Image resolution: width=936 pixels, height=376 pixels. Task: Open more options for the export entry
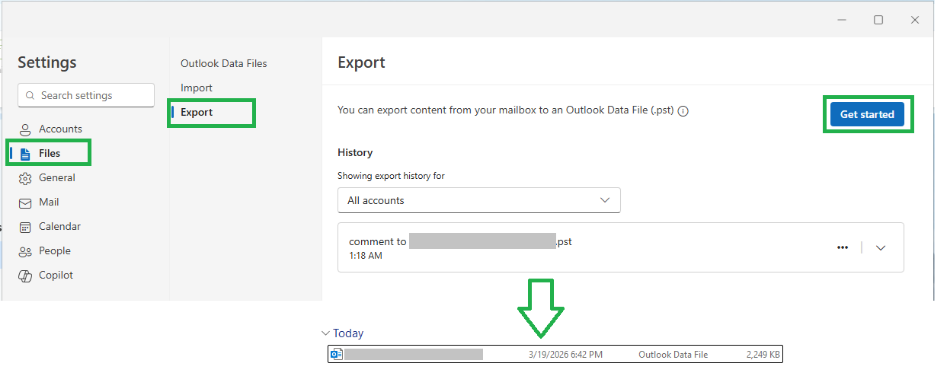click(x=842, y=248)
